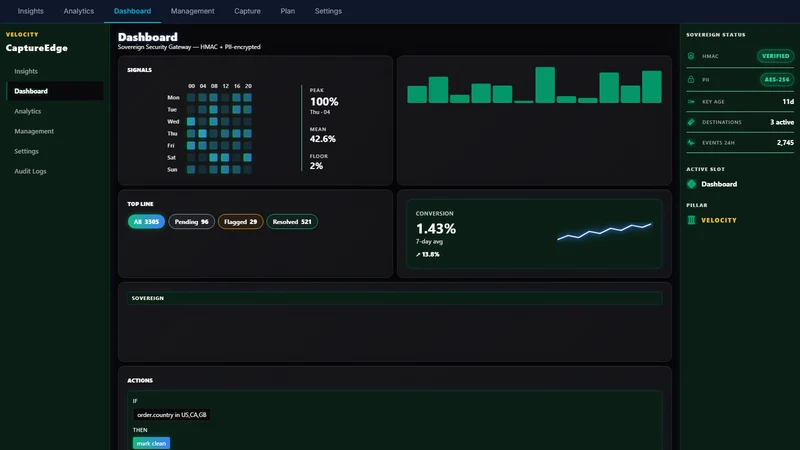Click the 13.8% trend indicator
This screenshot has width=800, height=450.
click(x=428, y=254)
